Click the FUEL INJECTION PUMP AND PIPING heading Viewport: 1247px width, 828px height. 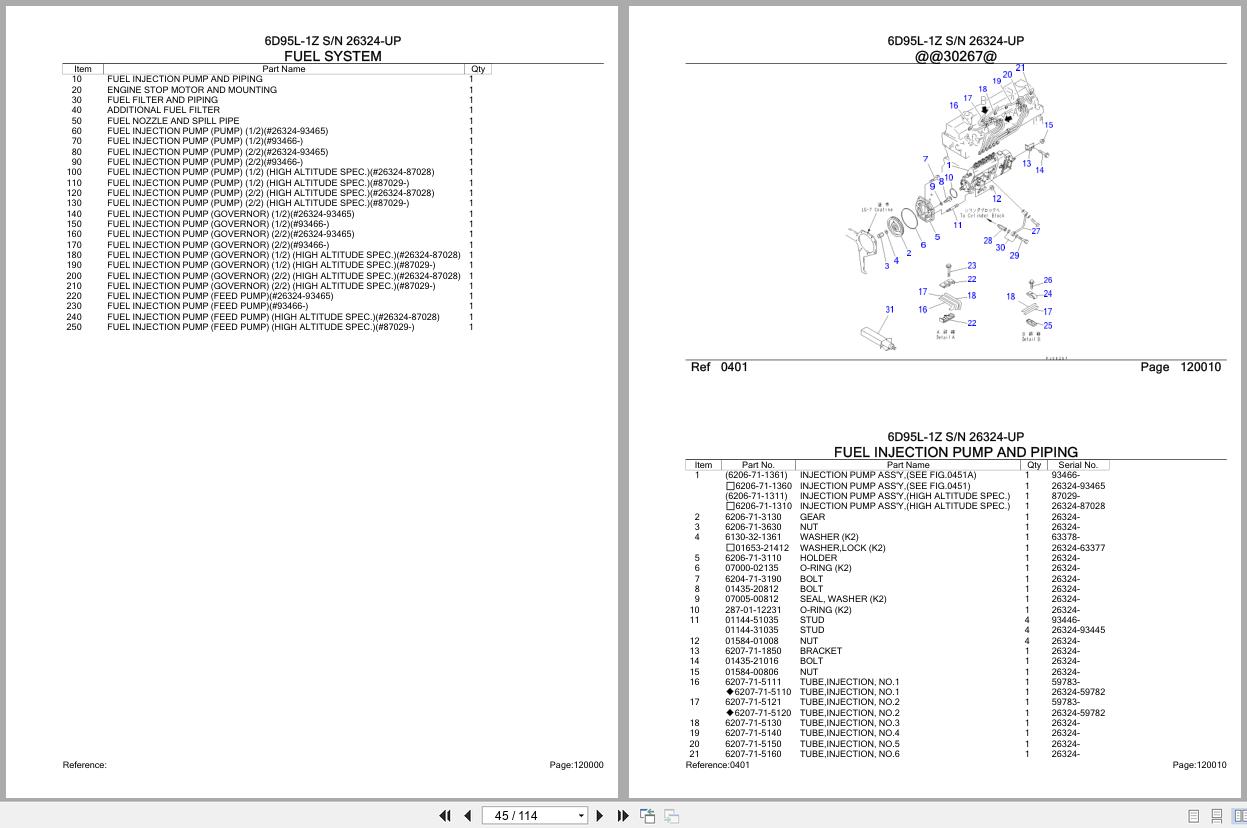tap(956, 452)
